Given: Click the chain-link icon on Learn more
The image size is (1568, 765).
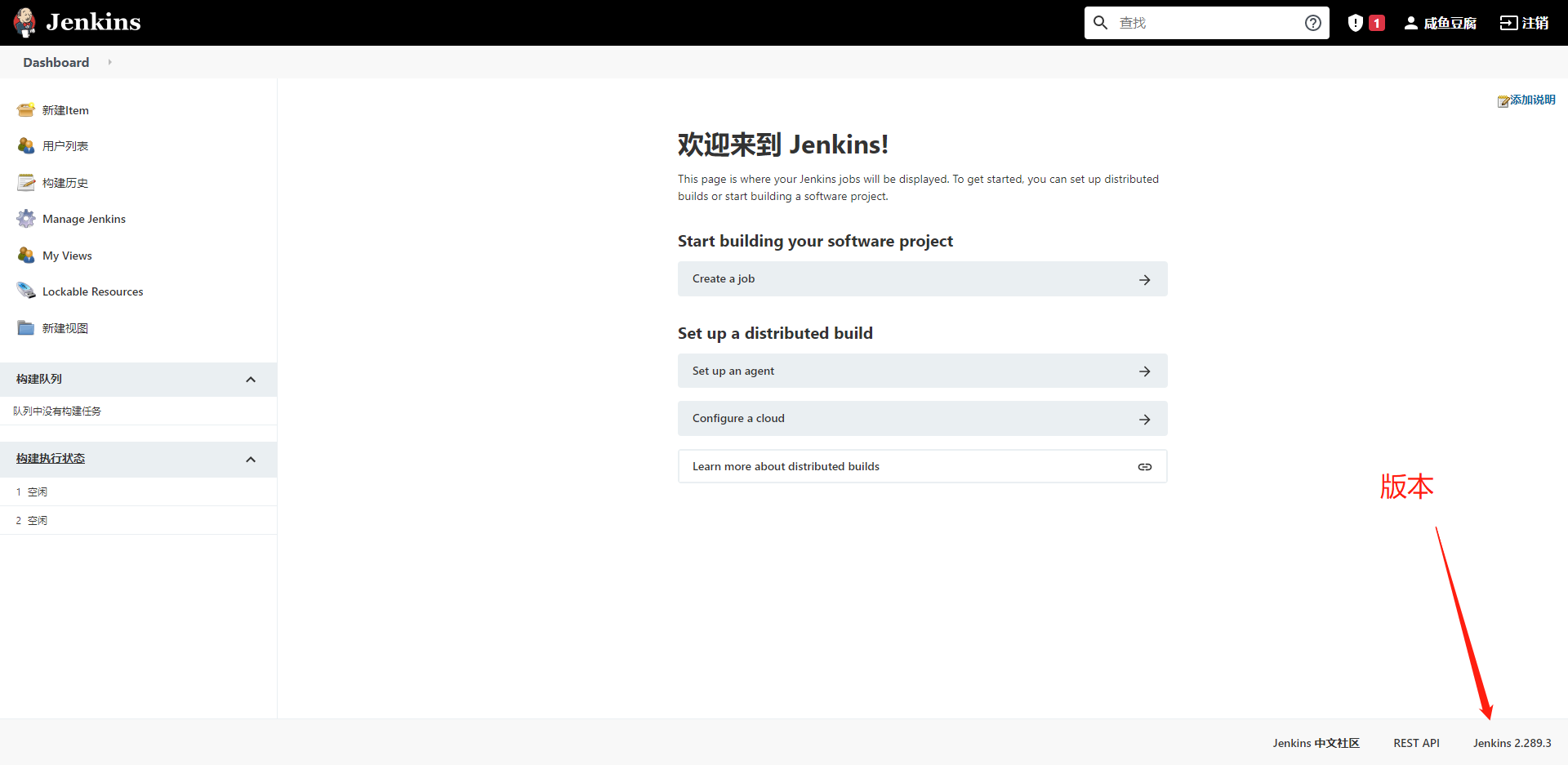Looking at the screenshot, I should tap(1145, 467).
